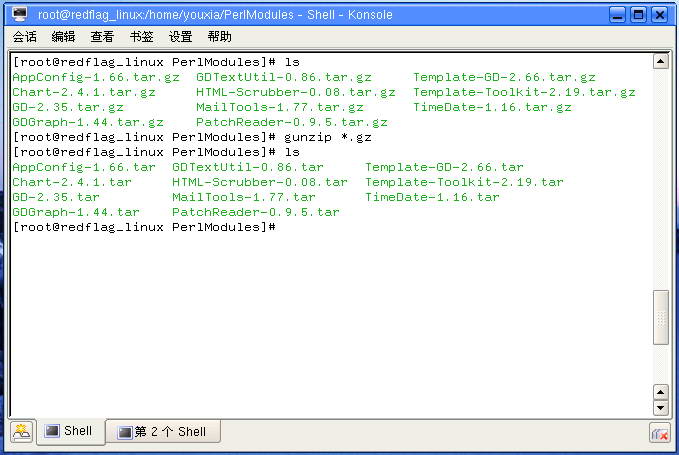Minimize the Konsole window
Image resolution: width=679 pixels, height=455 pixels.
click(x=618, y=15)
